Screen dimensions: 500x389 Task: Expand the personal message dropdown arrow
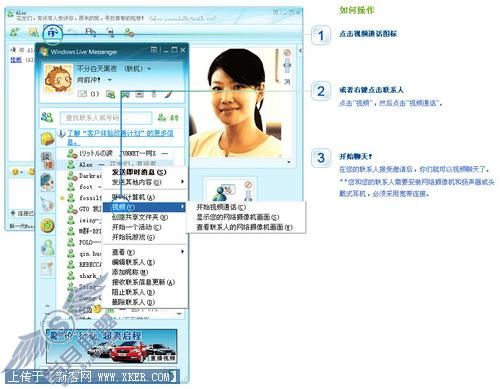(x=109, y=80)
